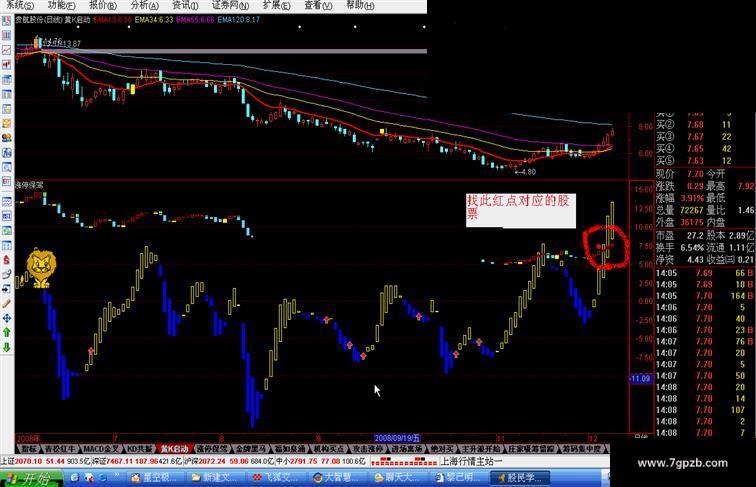Click the 4.80 low price label on chart

526,172
